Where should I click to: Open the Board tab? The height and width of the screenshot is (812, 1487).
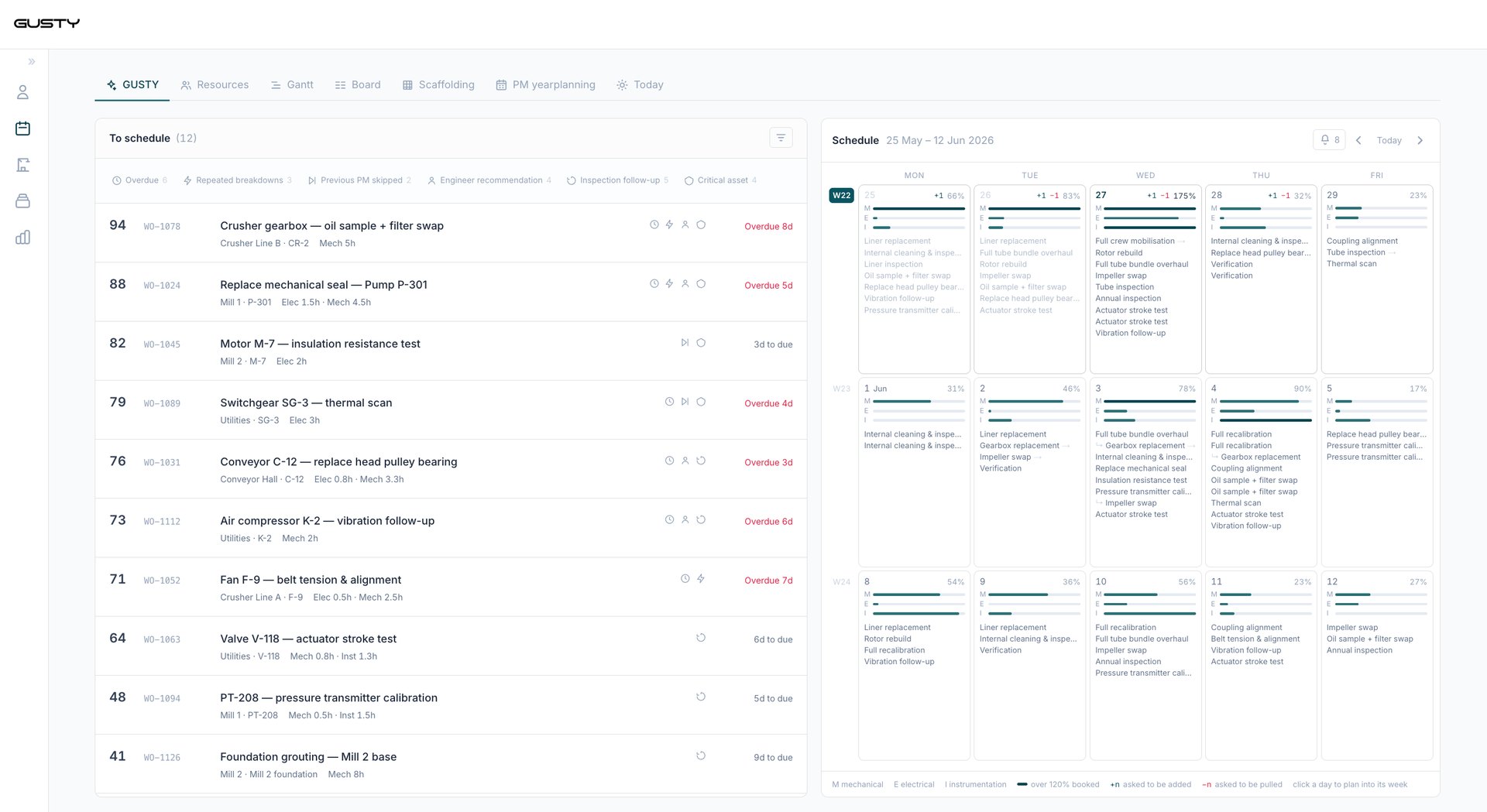pyautogui.click(x=358, y=85)
